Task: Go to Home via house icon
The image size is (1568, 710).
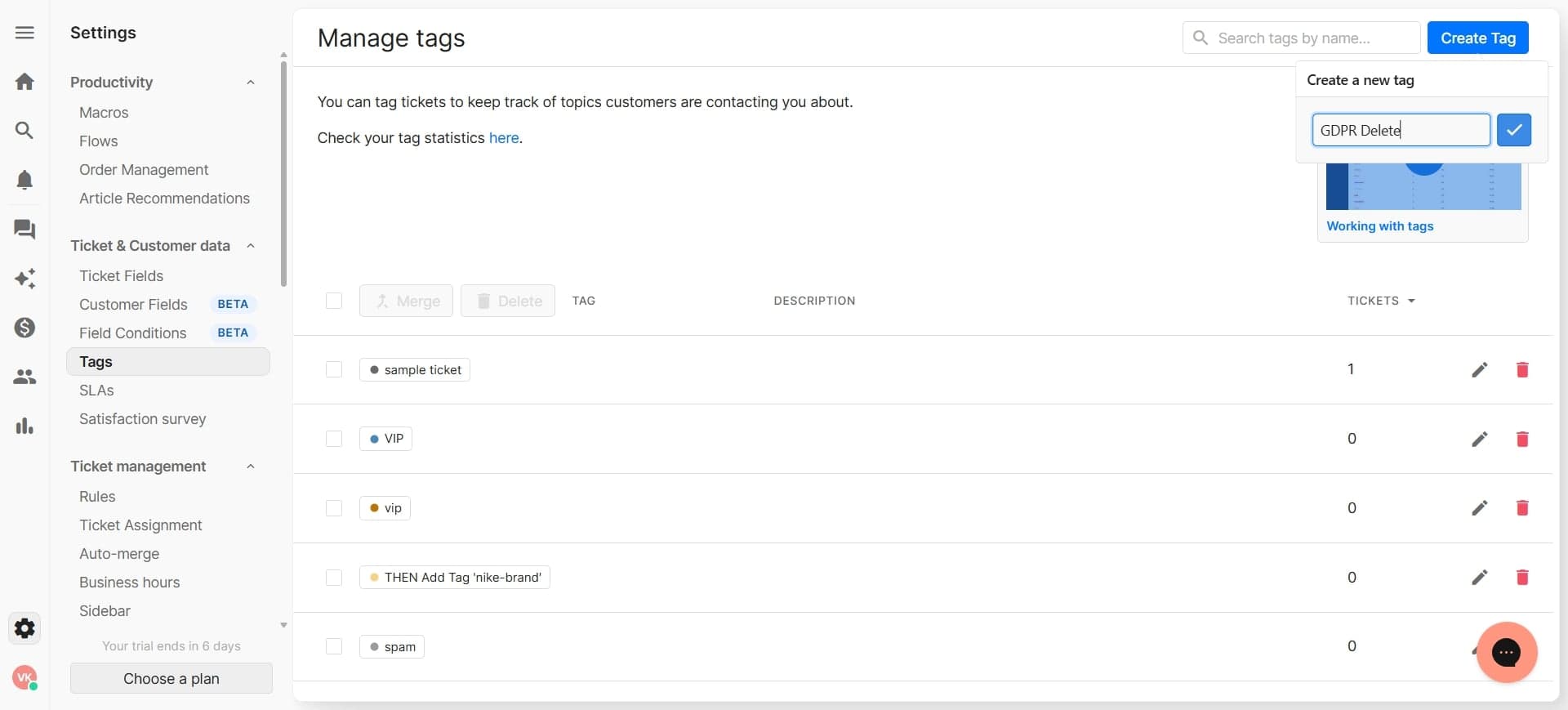Action: [24, 82]
